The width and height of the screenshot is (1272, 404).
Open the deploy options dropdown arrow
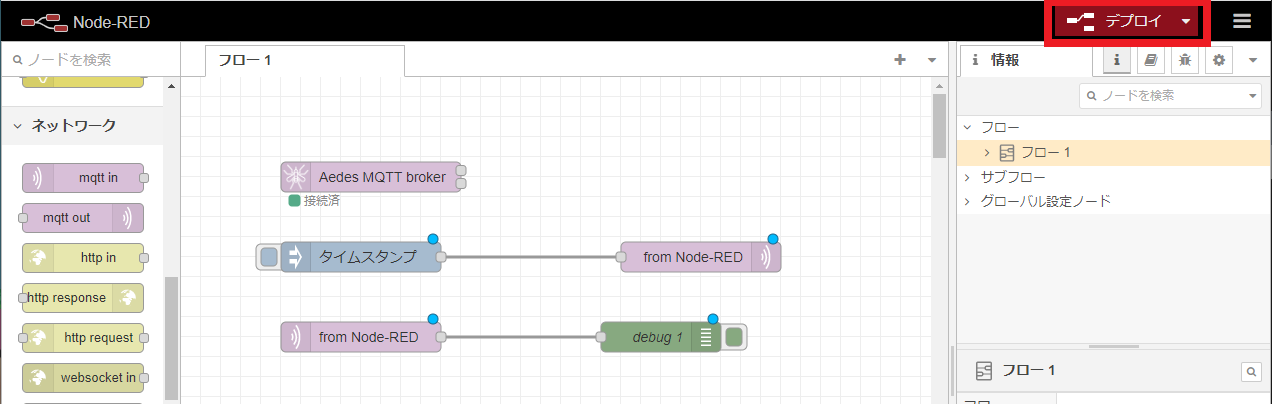(1186, 21)
